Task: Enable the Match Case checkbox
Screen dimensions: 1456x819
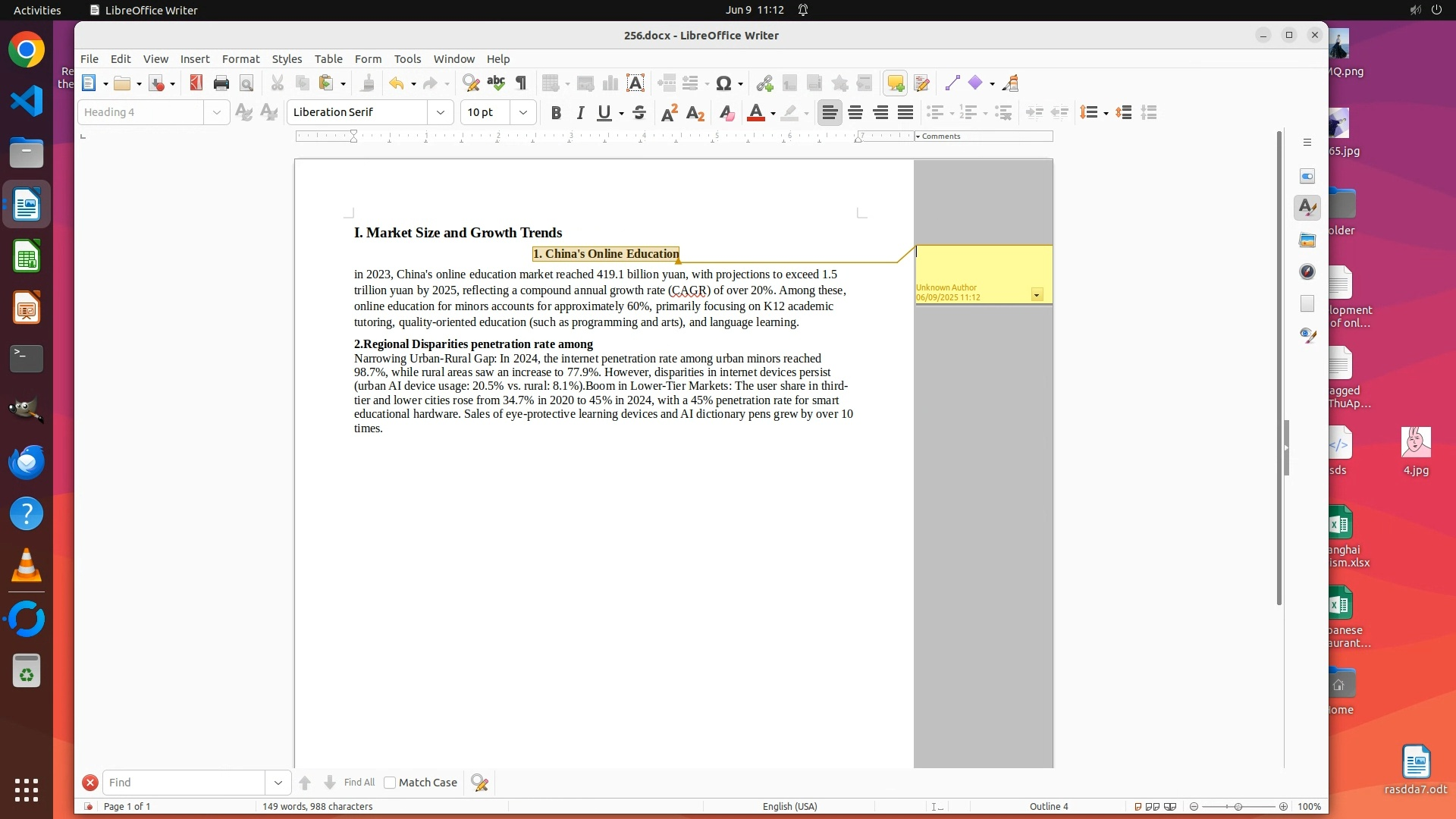Action: coord(390,783)
